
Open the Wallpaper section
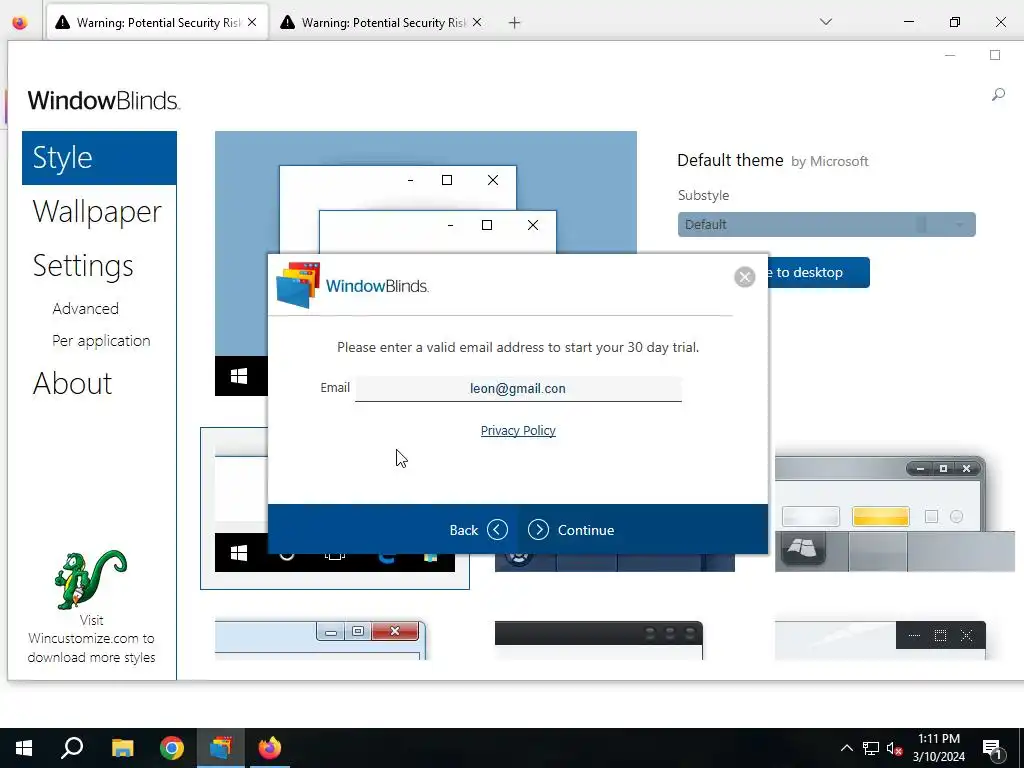tap(97, 212)
